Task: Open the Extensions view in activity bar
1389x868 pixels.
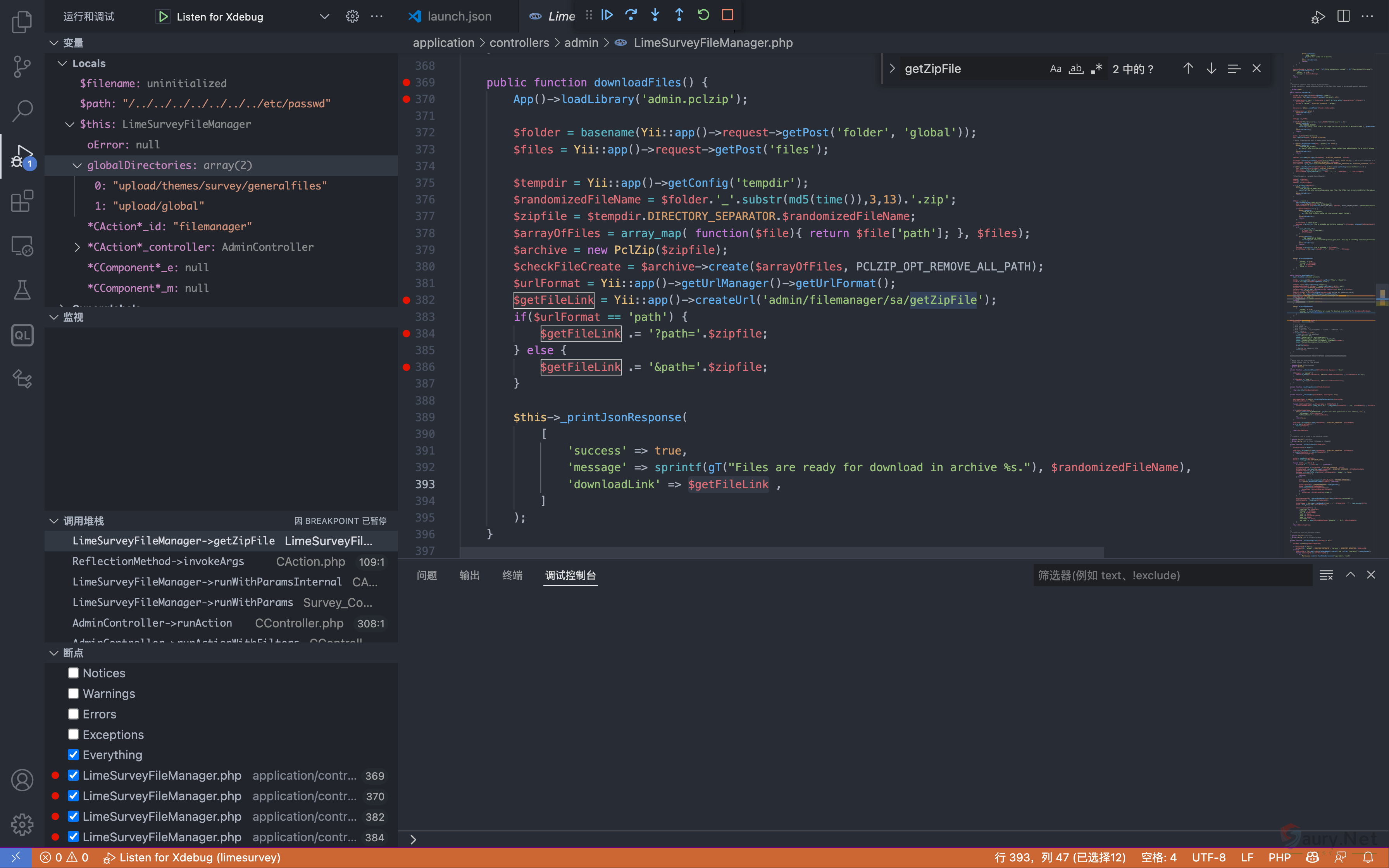Action: coord(22,201)
